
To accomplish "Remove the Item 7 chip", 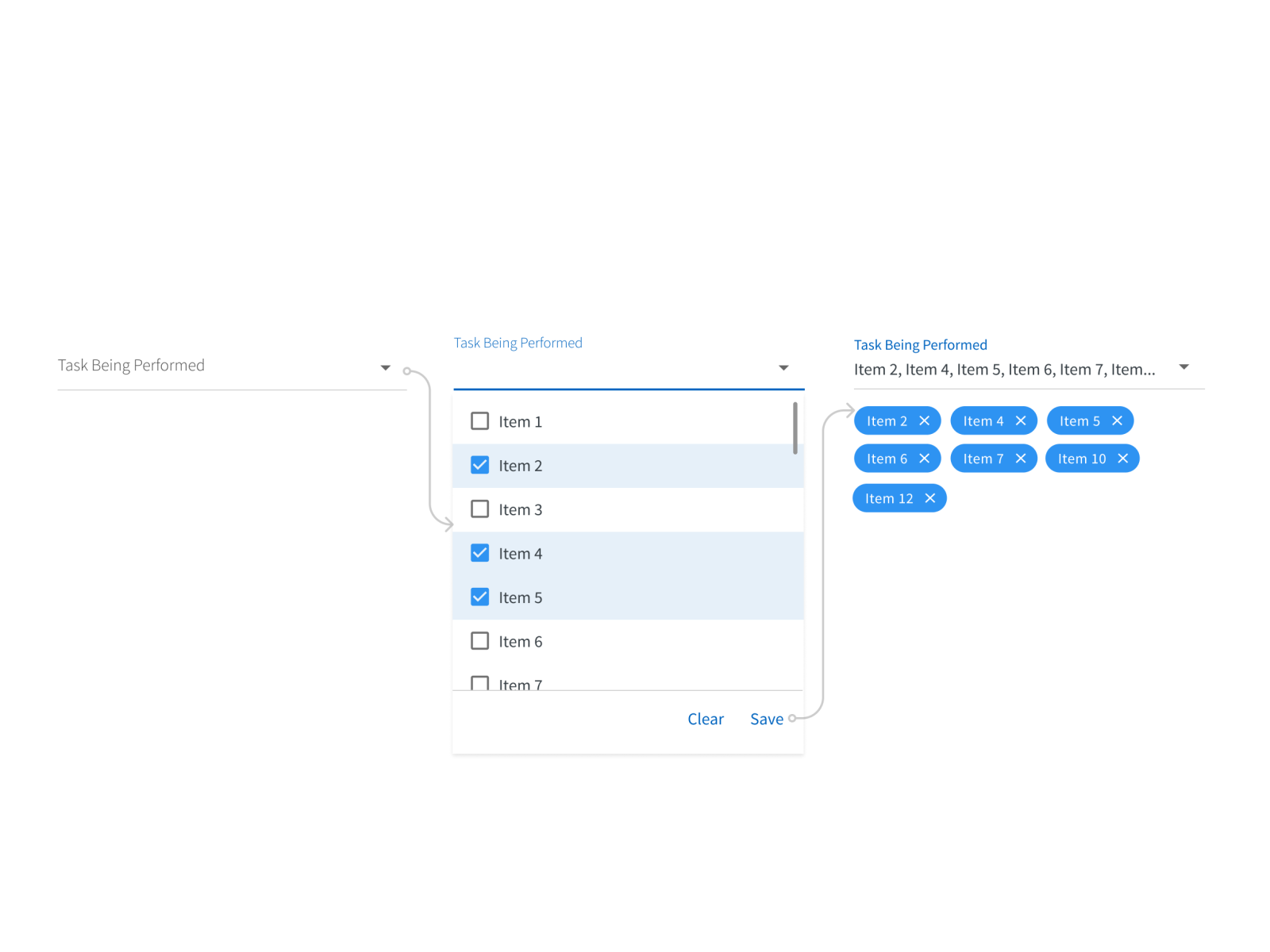I will [x=1021, y=458].
